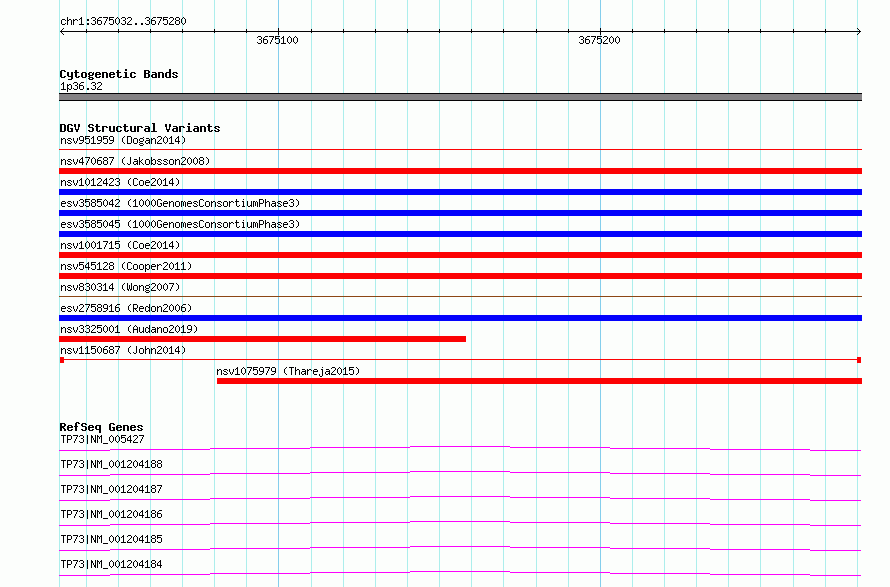
Task: Click the red bar for nsv470687
Action: click(460, 171)
